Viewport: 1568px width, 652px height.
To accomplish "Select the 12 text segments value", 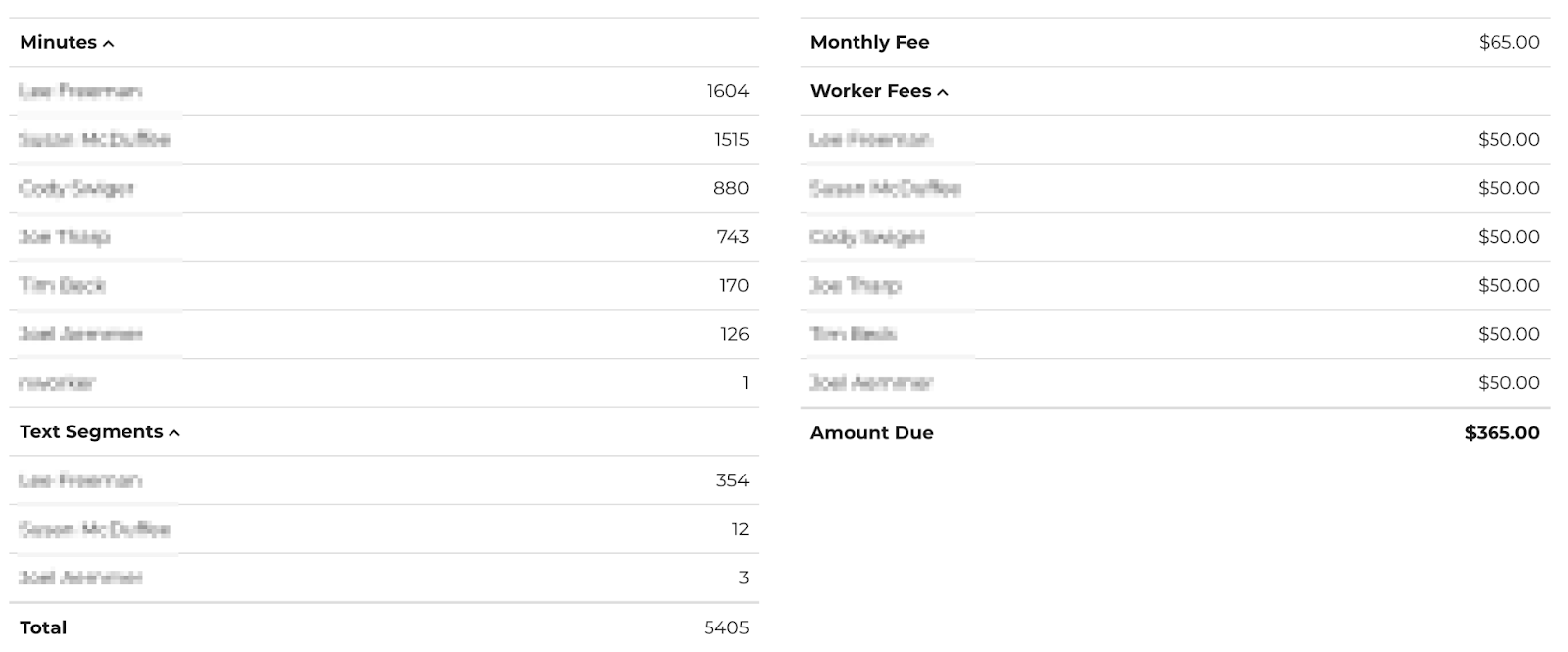I will (740, 529).
